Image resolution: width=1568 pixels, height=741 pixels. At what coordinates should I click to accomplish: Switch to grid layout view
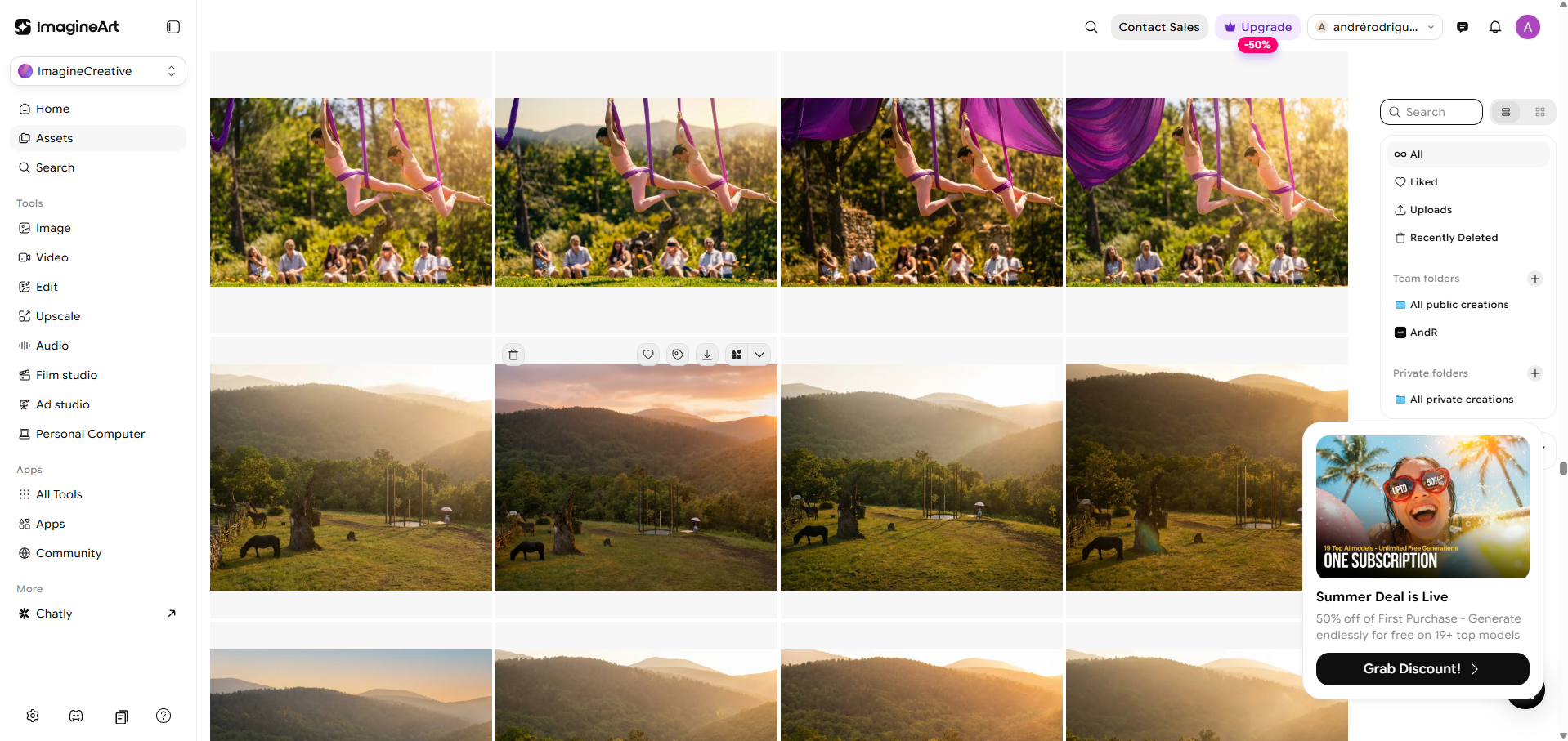tap(1540, 112)
